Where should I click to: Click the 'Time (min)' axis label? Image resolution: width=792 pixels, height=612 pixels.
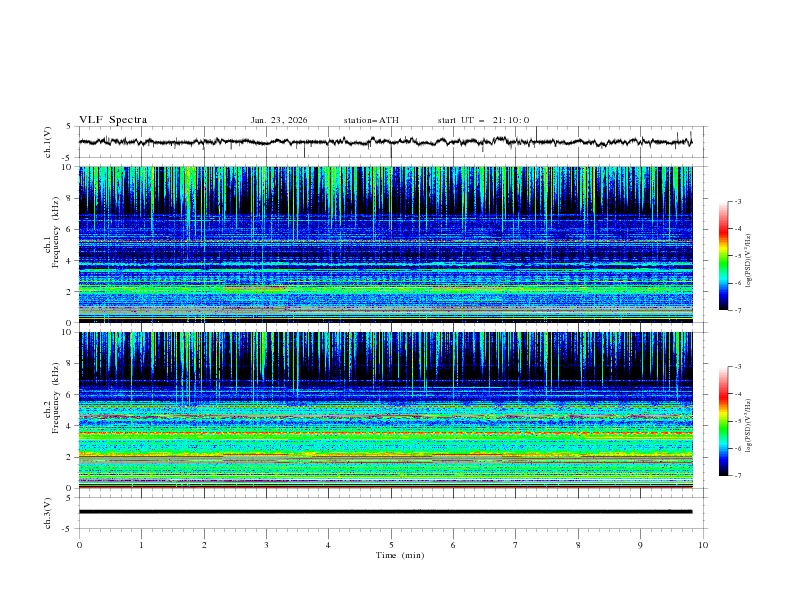(x=400, y=555)
